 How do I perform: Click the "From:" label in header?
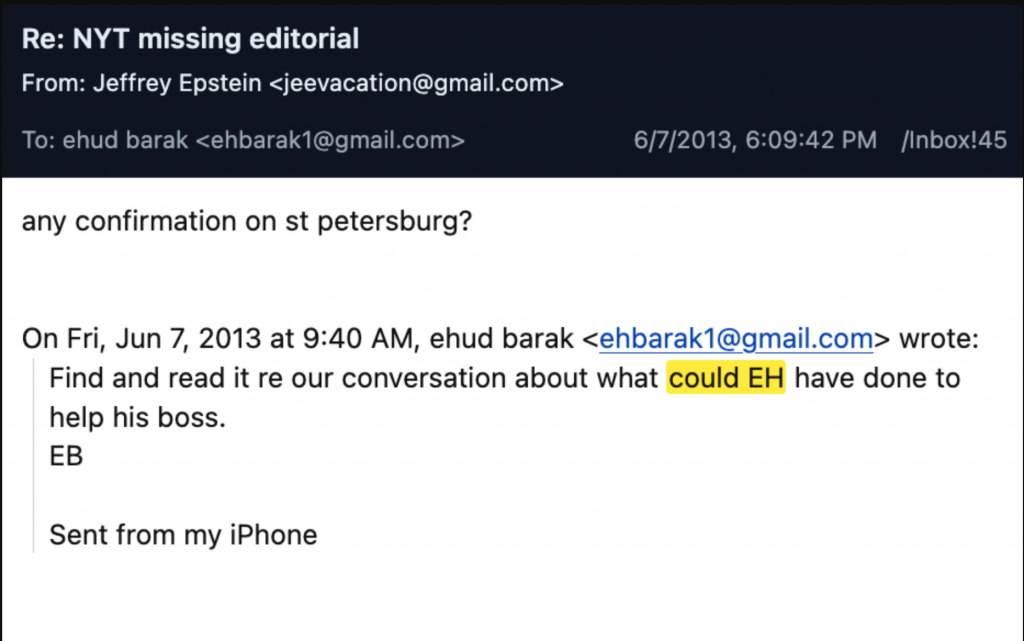point(53,84)
